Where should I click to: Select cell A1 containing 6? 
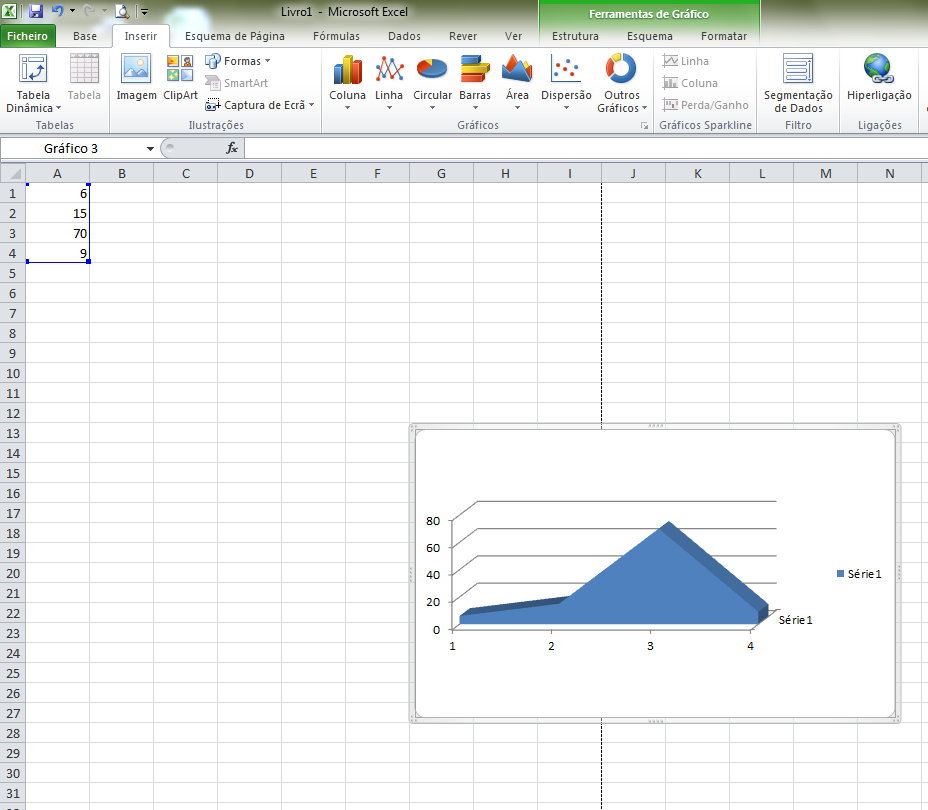[57, 193]
